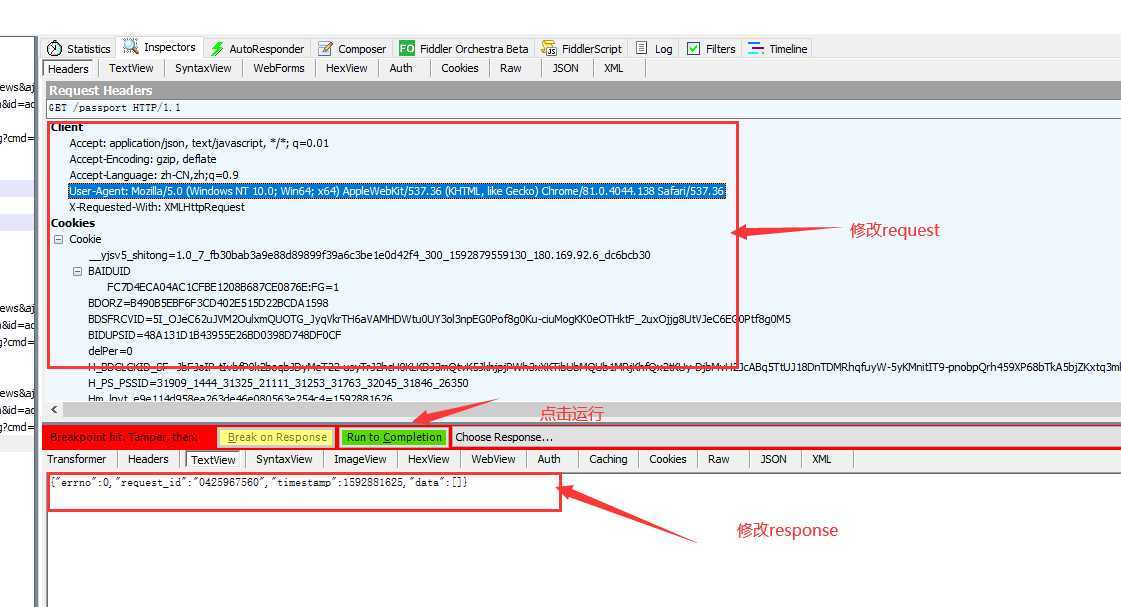The width and height of the screenshot is (1121, 607).
Task: Select the request Raw tab
Action: point(510,68)
